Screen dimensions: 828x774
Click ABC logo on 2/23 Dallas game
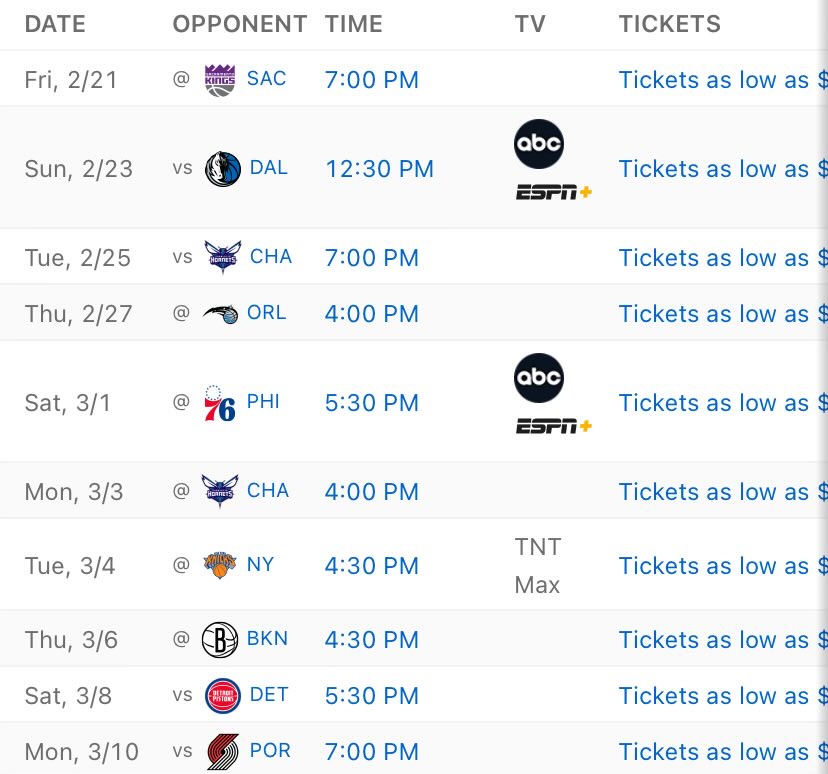coord(539,144)
